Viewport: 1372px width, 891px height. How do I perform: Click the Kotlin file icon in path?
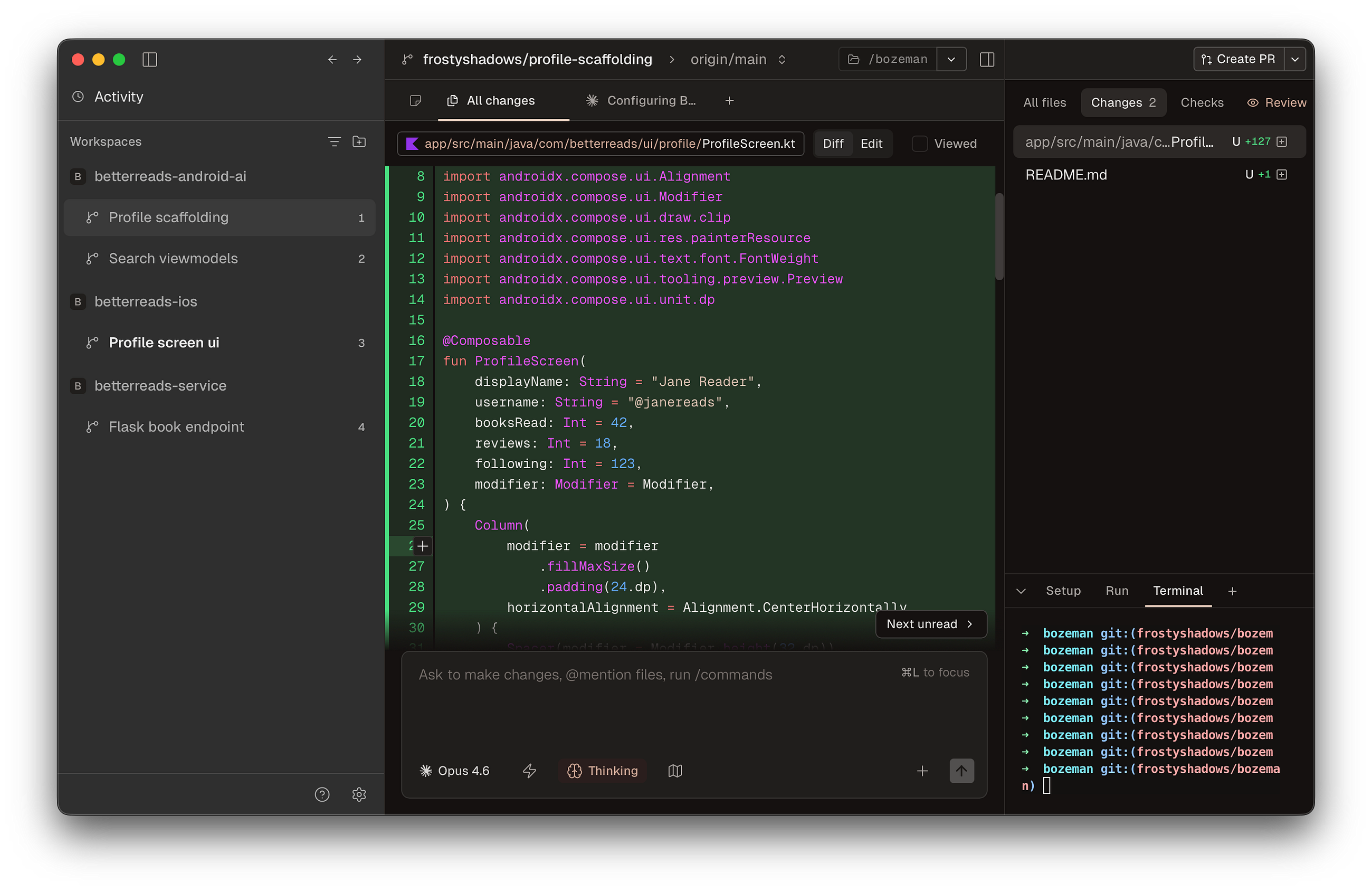point(412,144)
